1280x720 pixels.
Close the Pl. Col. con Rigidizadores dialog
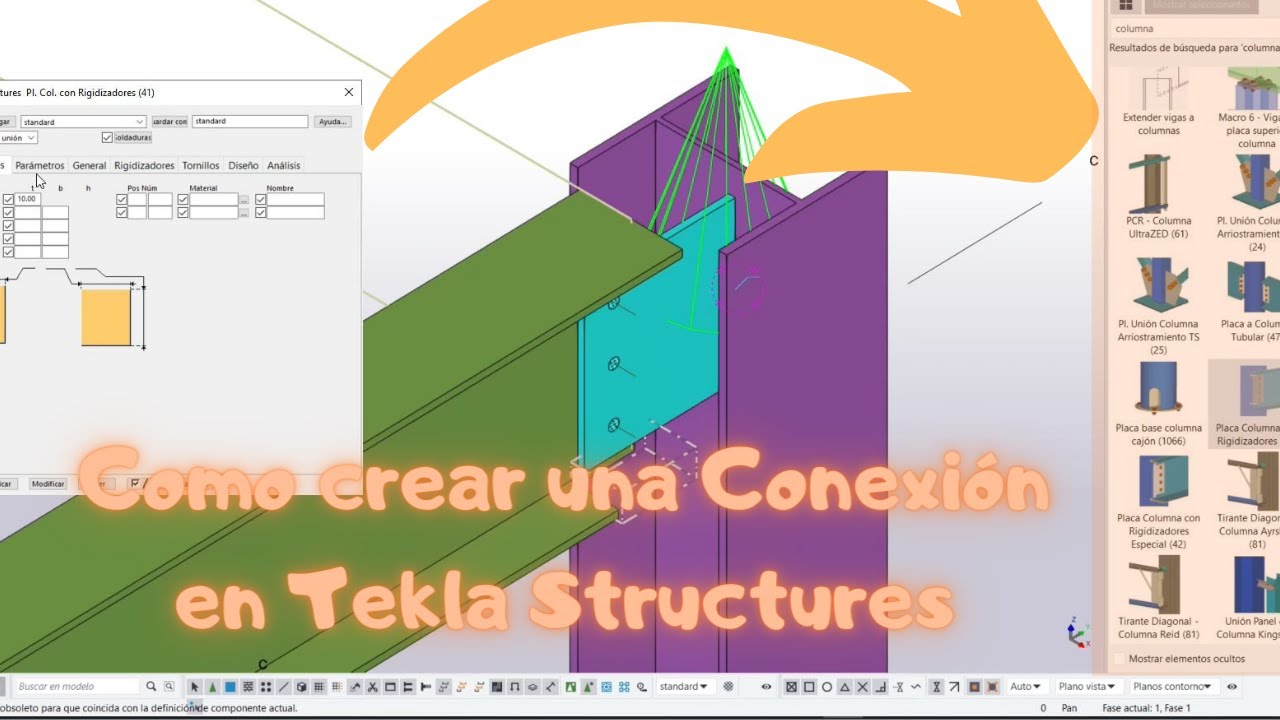[x=349, y=92]
